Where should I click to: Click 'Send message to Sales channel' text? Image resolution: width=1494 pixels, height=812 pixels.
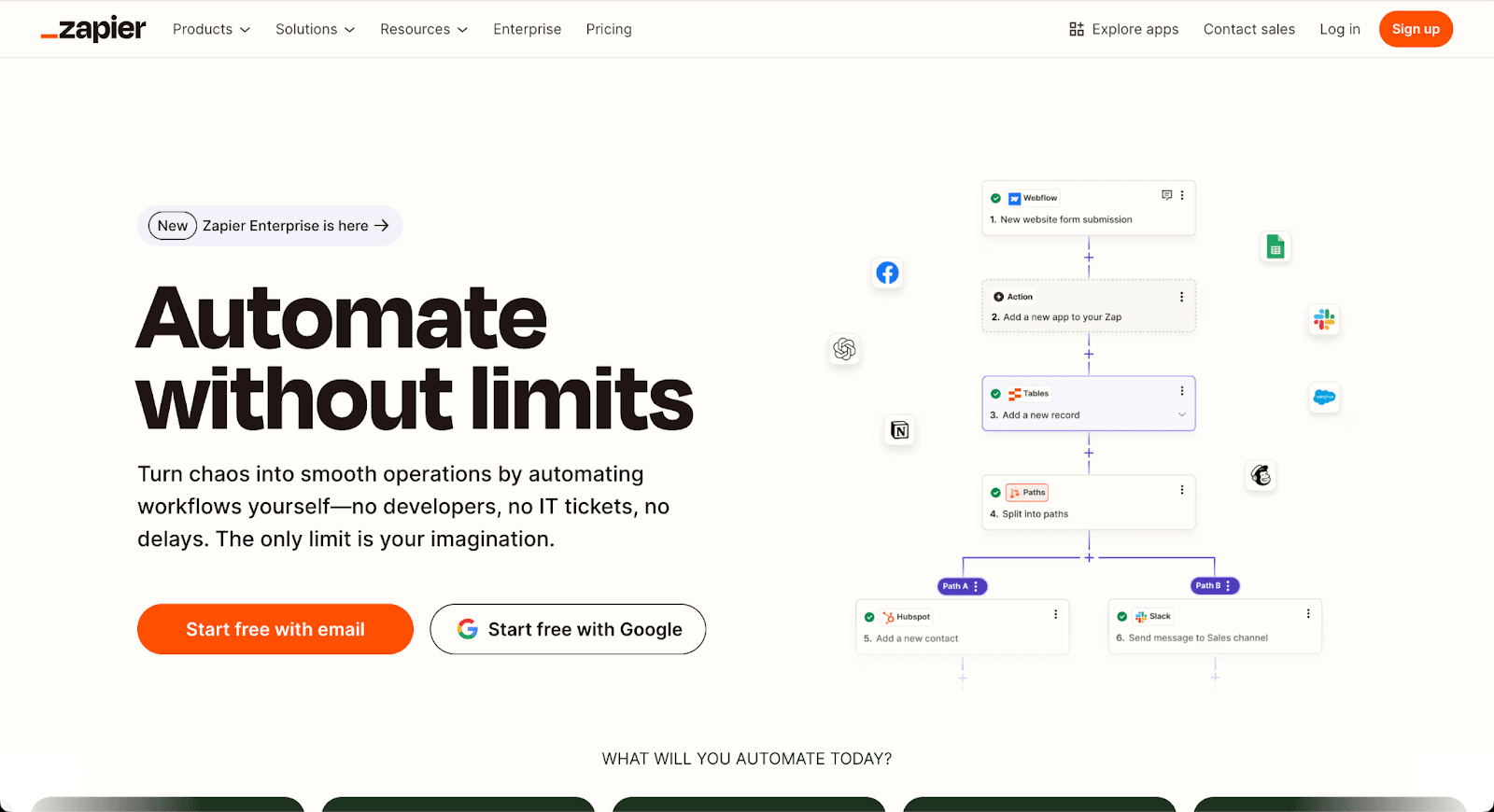1198,637
